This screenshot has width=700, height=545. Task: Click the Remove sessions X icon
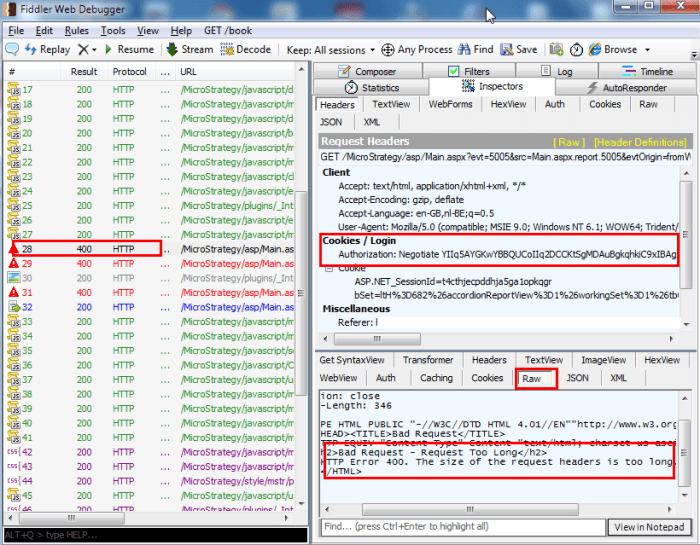(83, 49)
